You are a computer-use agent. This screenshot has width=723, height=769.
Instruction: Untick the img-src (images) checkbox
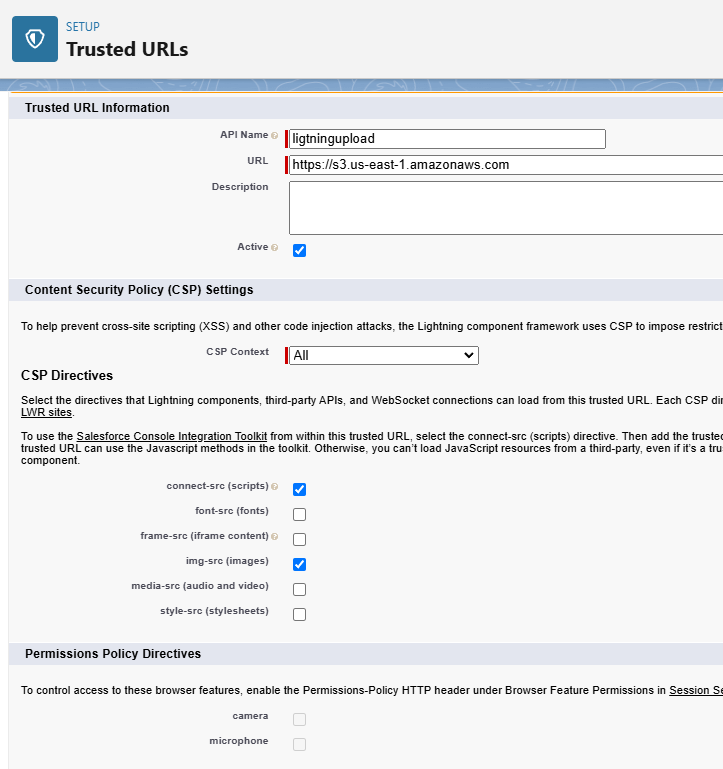pos(299,564)
